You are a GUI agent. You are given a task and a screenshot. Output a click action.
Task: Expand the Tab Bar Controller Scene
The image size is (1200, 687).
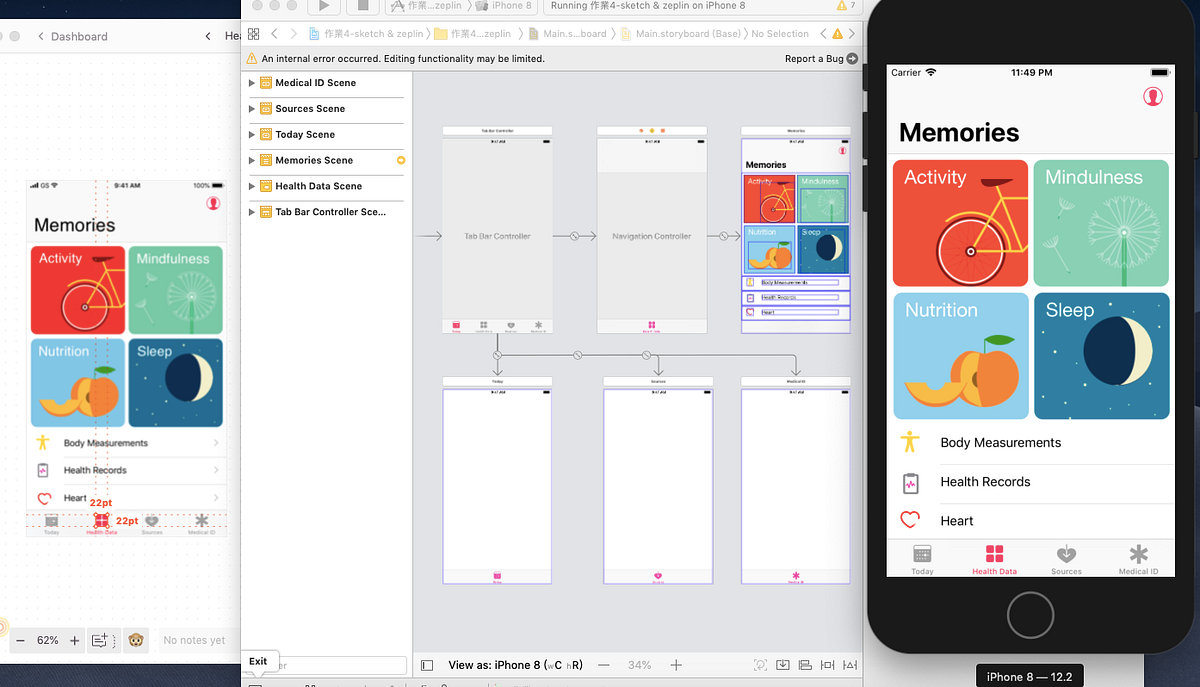[x=254, y=211]
